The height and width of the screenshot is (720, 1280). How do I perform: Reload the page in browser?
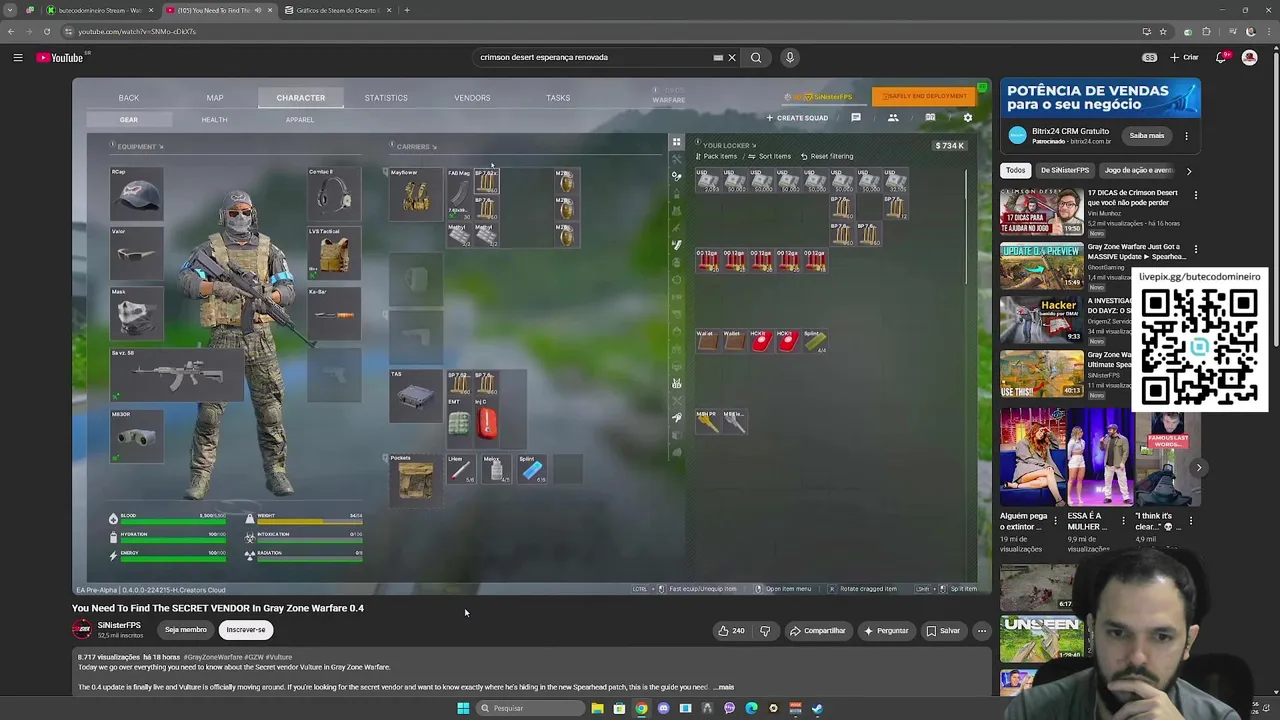(46, 31)
